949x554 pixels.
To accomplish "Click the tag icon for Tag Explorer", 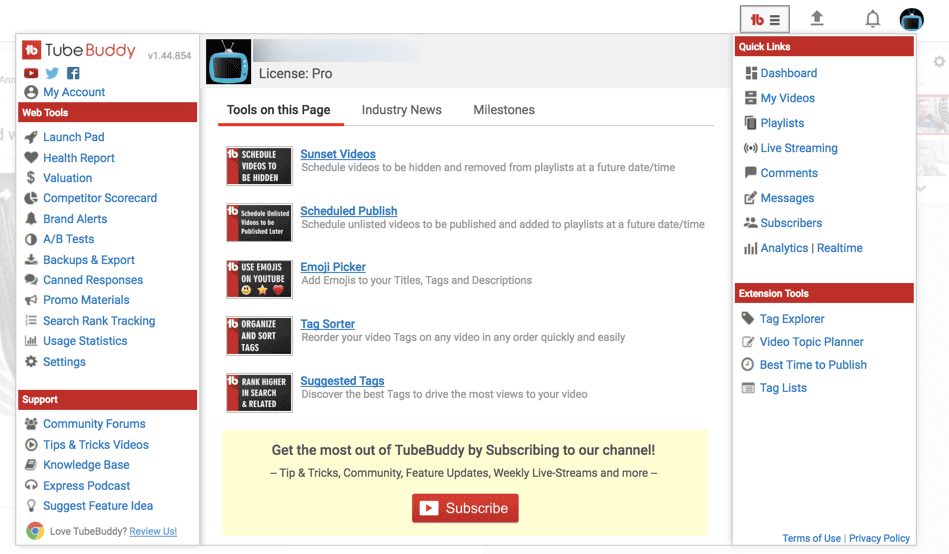I will pos(748,318).
